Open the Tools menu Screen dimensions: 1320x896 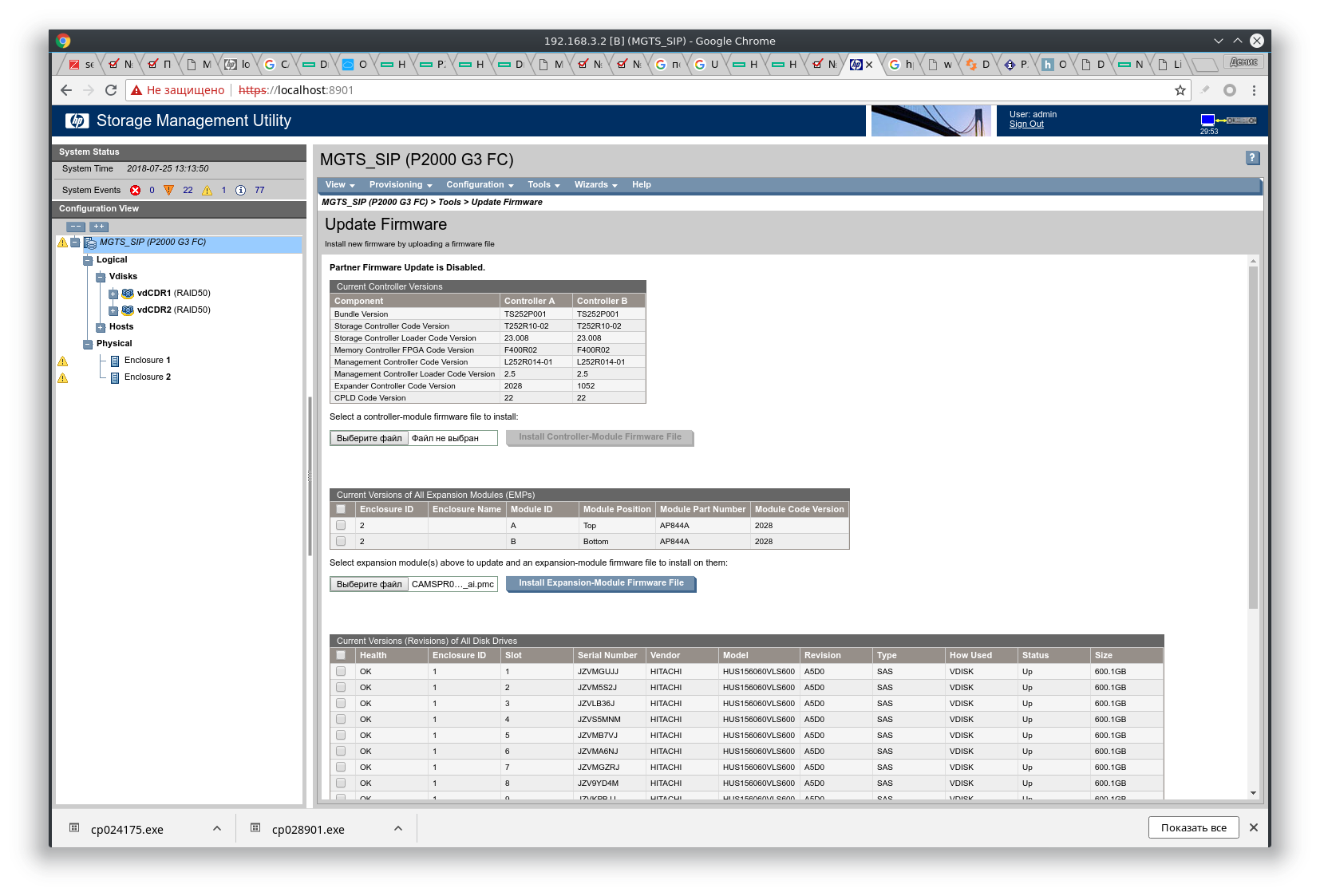pyautogui.click(x=543, y=185)
